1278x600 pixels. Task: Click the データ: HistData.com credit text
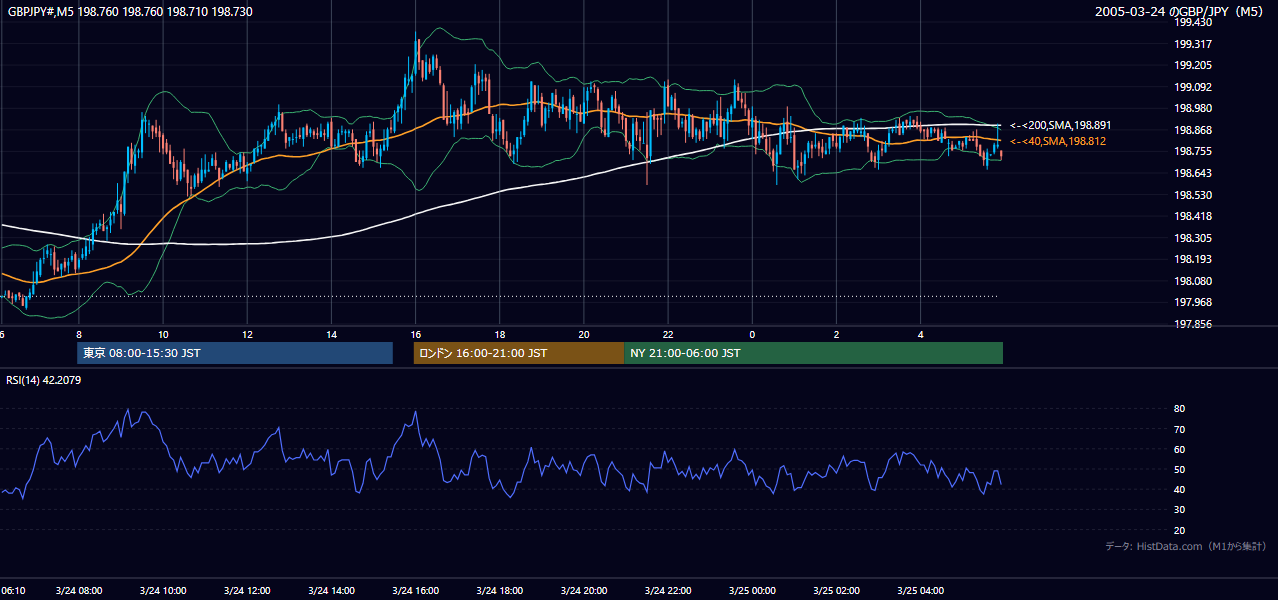pyautogui.click(x=1186, y=546)
